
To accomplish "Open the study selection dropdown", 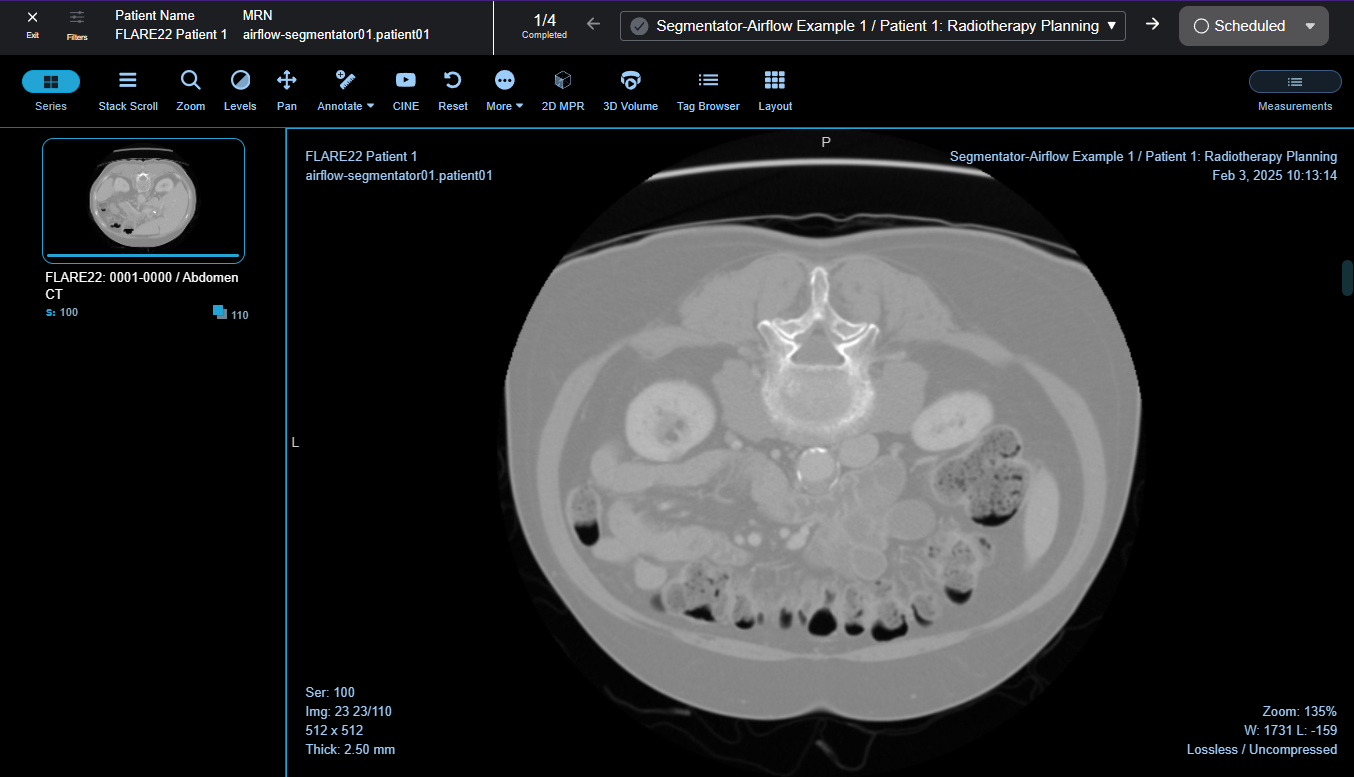I will pyautogui.click(x=872, y=26).
